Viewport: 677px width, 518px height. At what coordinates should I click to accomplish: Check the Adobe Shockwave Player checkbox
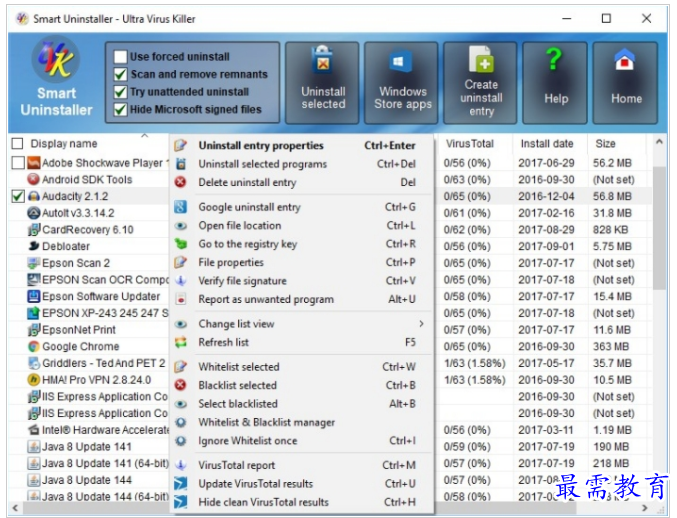pos(17,163)
